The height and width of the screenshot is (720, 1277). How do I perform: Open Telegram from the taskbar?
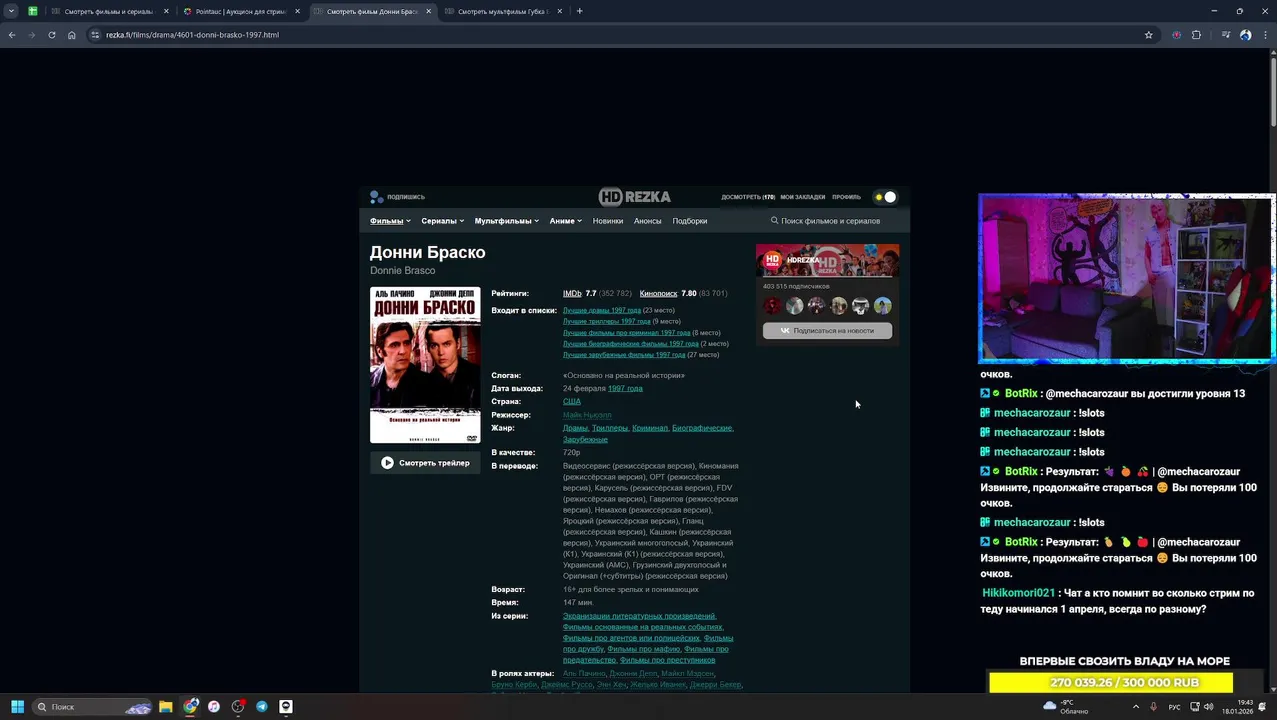coord(262,706)
